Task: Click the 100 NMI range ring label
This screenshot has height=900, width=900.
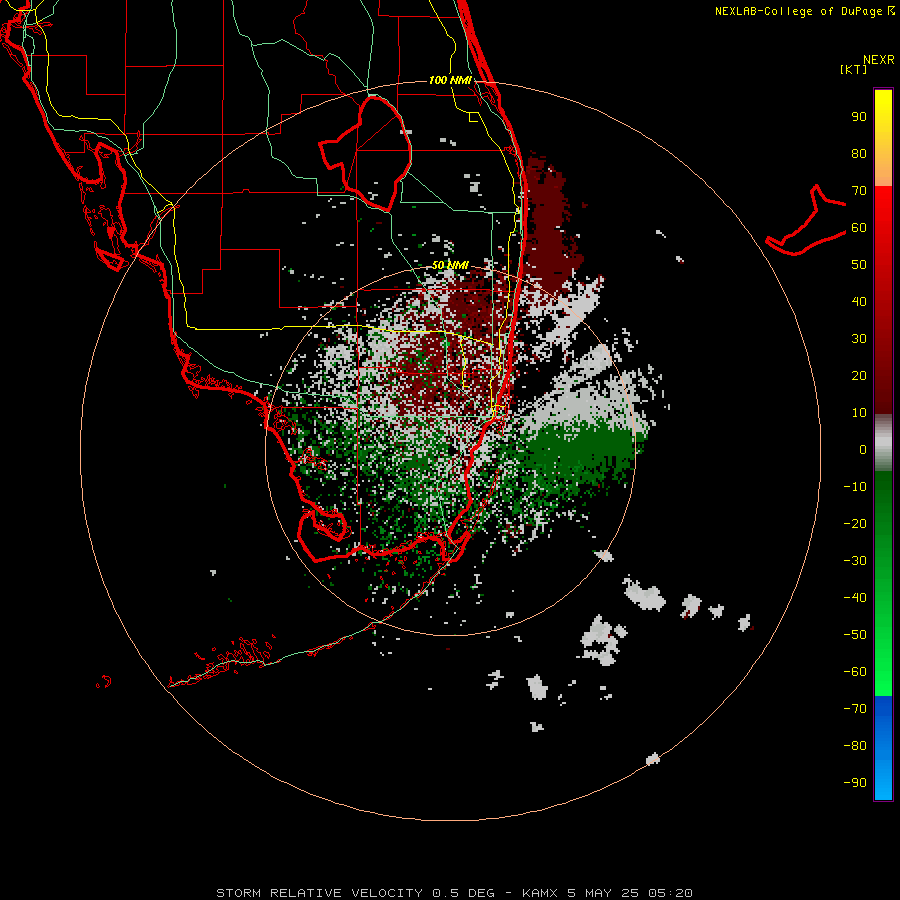Action: click(x=450, y=80)
